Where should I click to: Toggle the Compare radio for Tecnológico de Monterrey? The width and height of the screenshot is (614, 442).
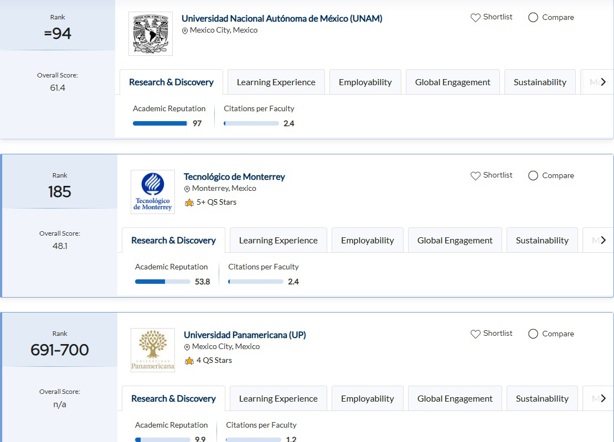click(x=533, y=175)
